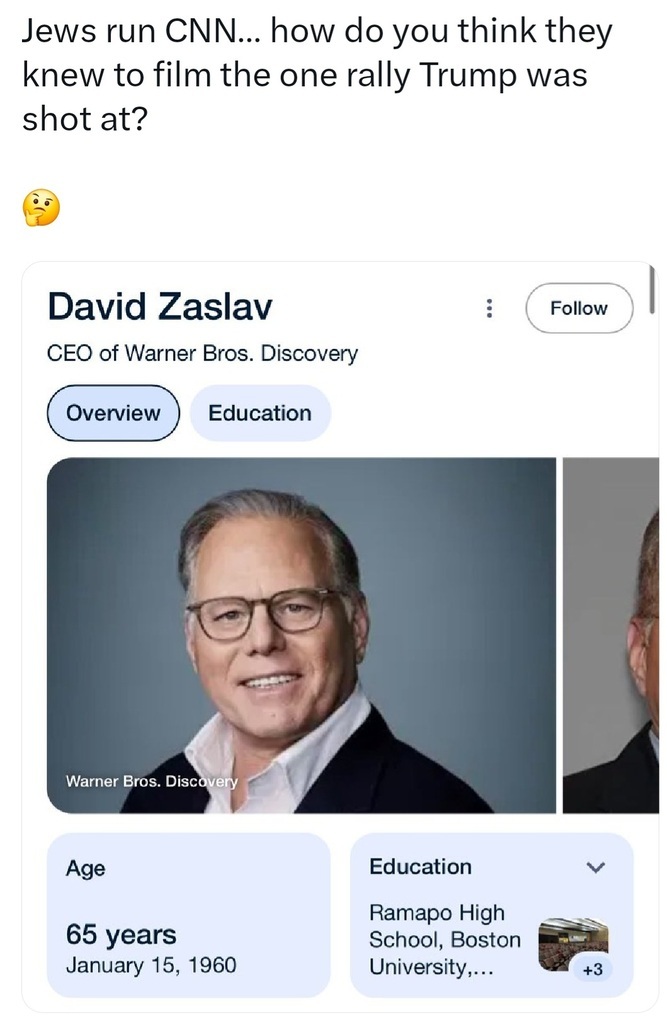Click the Warner Bros. Discovery photo credit
667x1024 pixels.
(152, 780)
